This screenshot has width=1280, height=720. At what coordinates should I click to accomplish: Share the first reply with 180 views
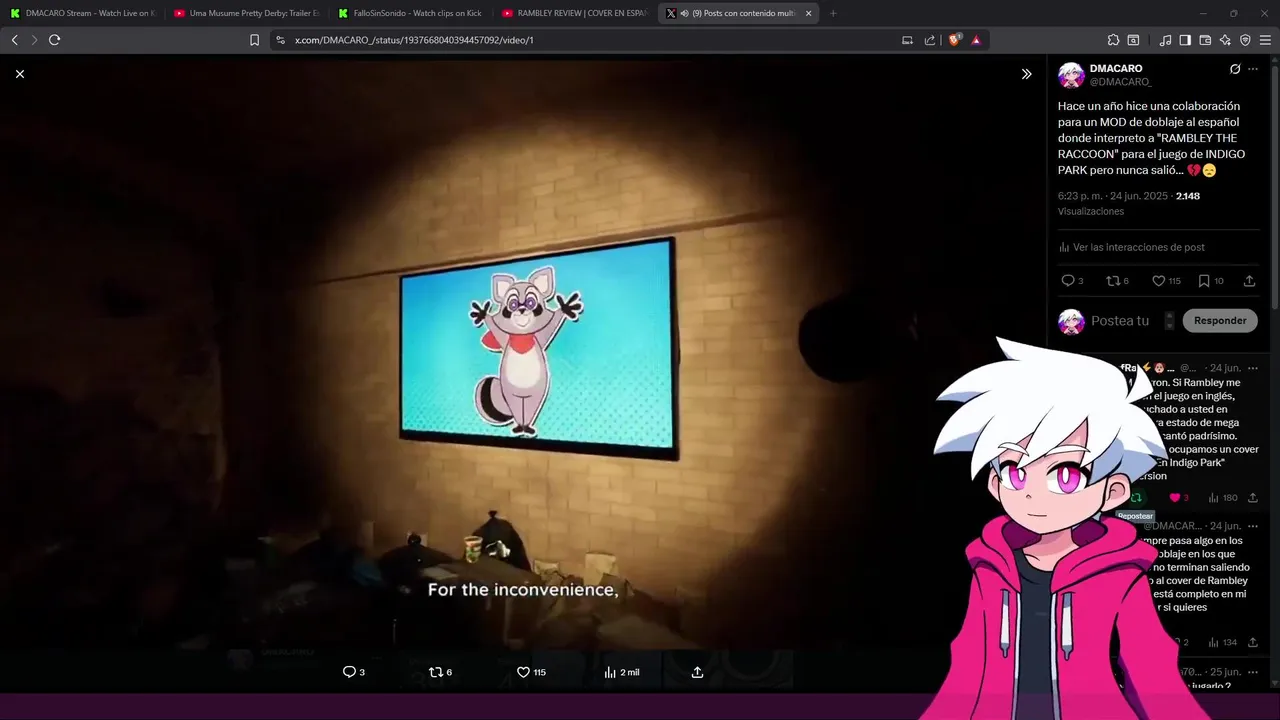point(1253,497)
